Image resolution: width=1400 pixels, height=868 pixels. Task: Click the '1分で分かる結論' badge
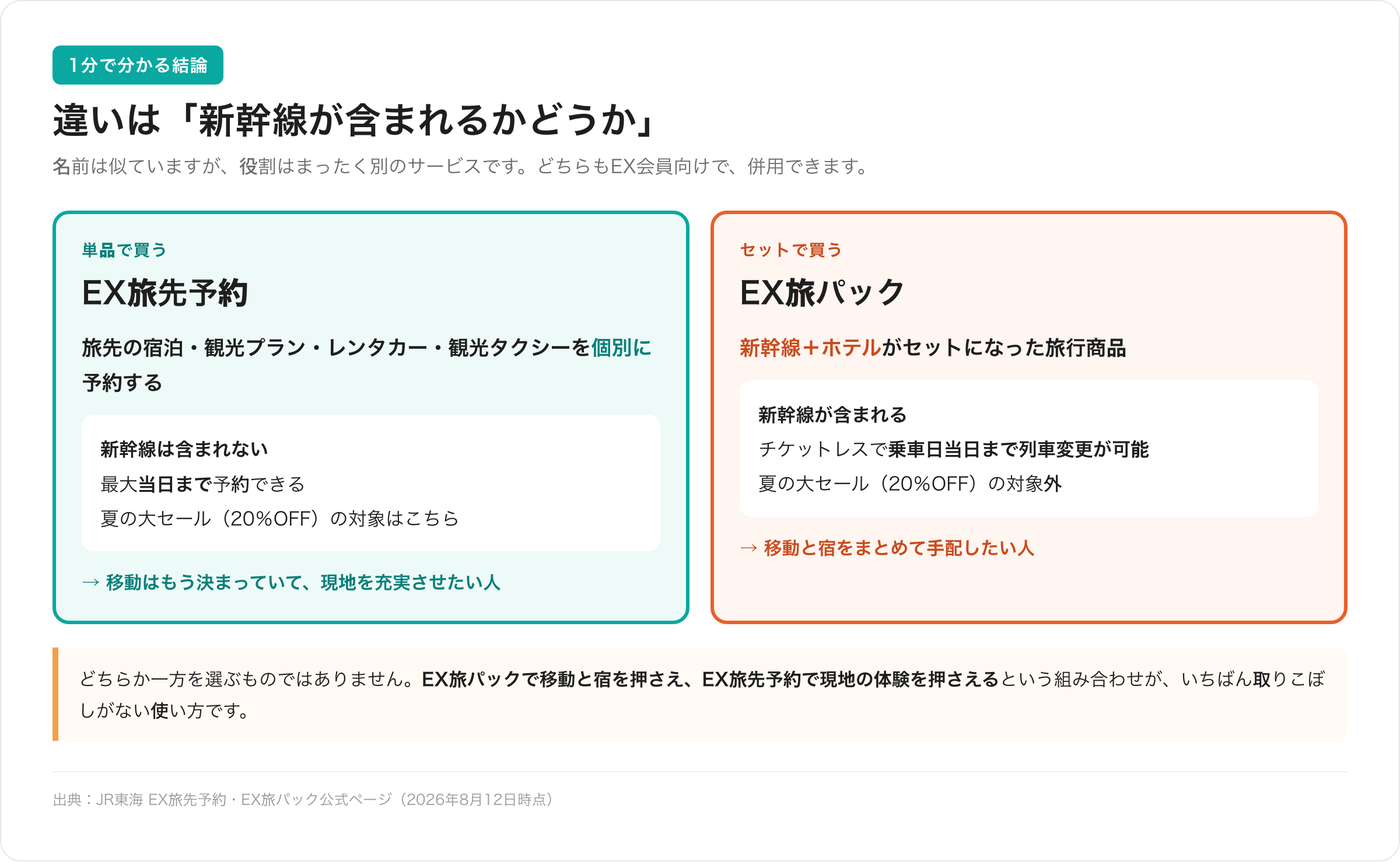[138, 65]
